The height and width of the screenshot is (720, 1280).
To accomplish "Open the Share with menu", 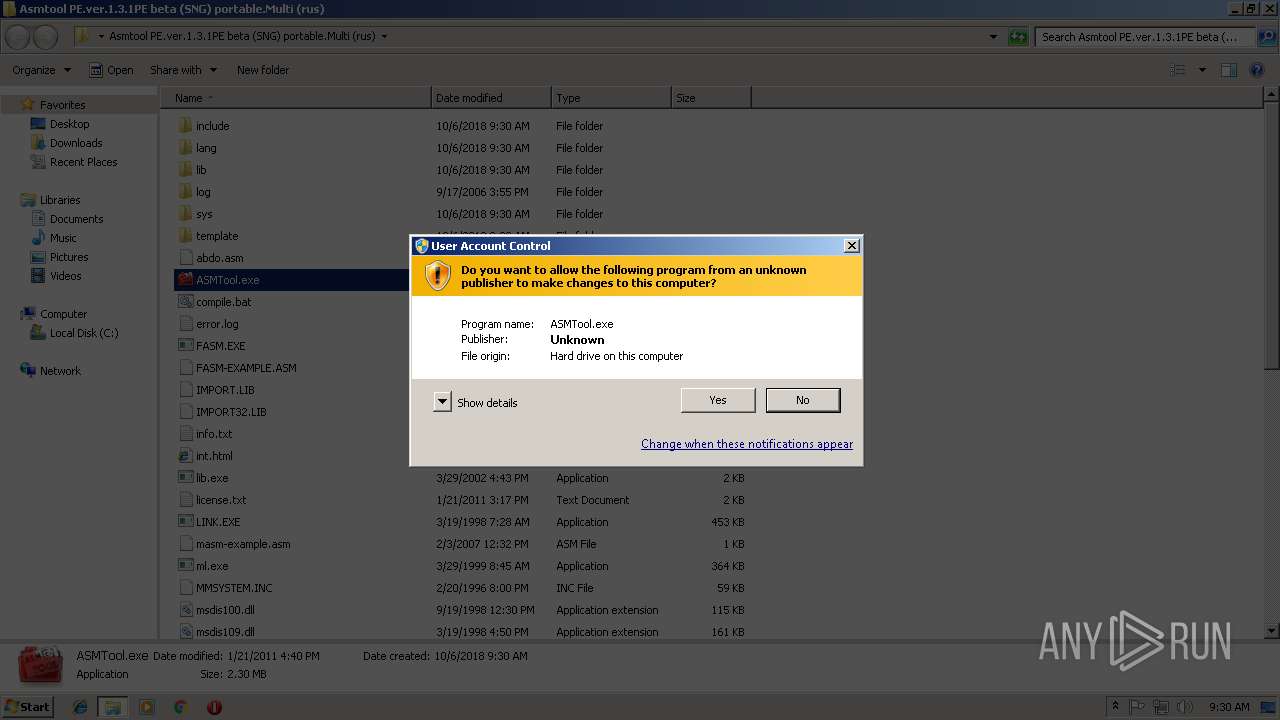I will 183,70.
